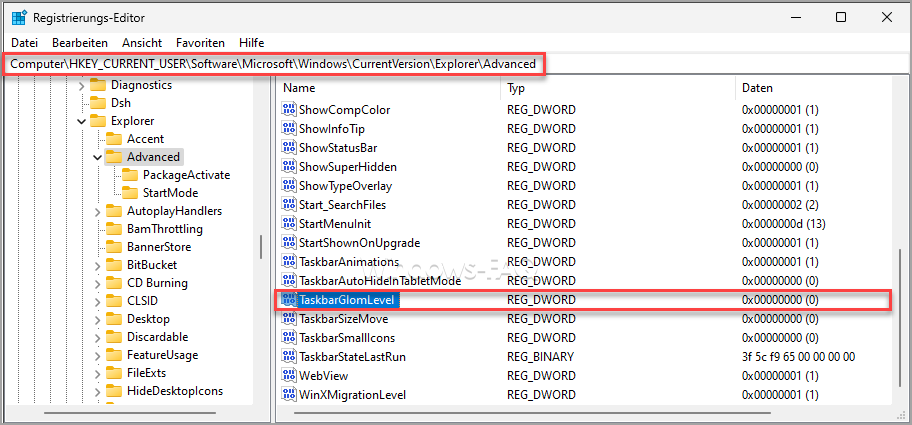Click the Accent folder icon
The width and height of the screenshot is (912, 425).
tap(113, 139)
